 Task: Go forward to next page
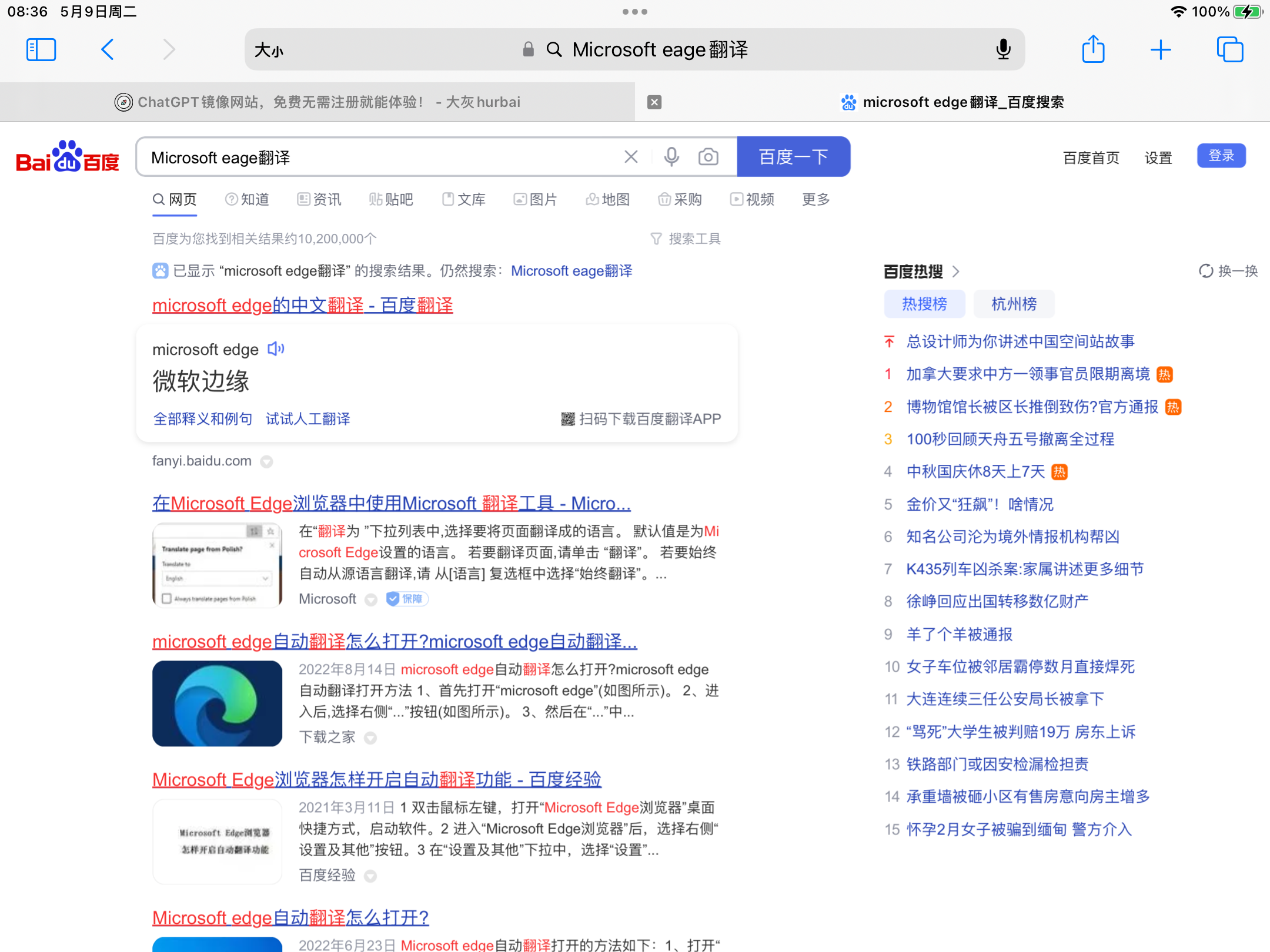[x=169, y=49]
